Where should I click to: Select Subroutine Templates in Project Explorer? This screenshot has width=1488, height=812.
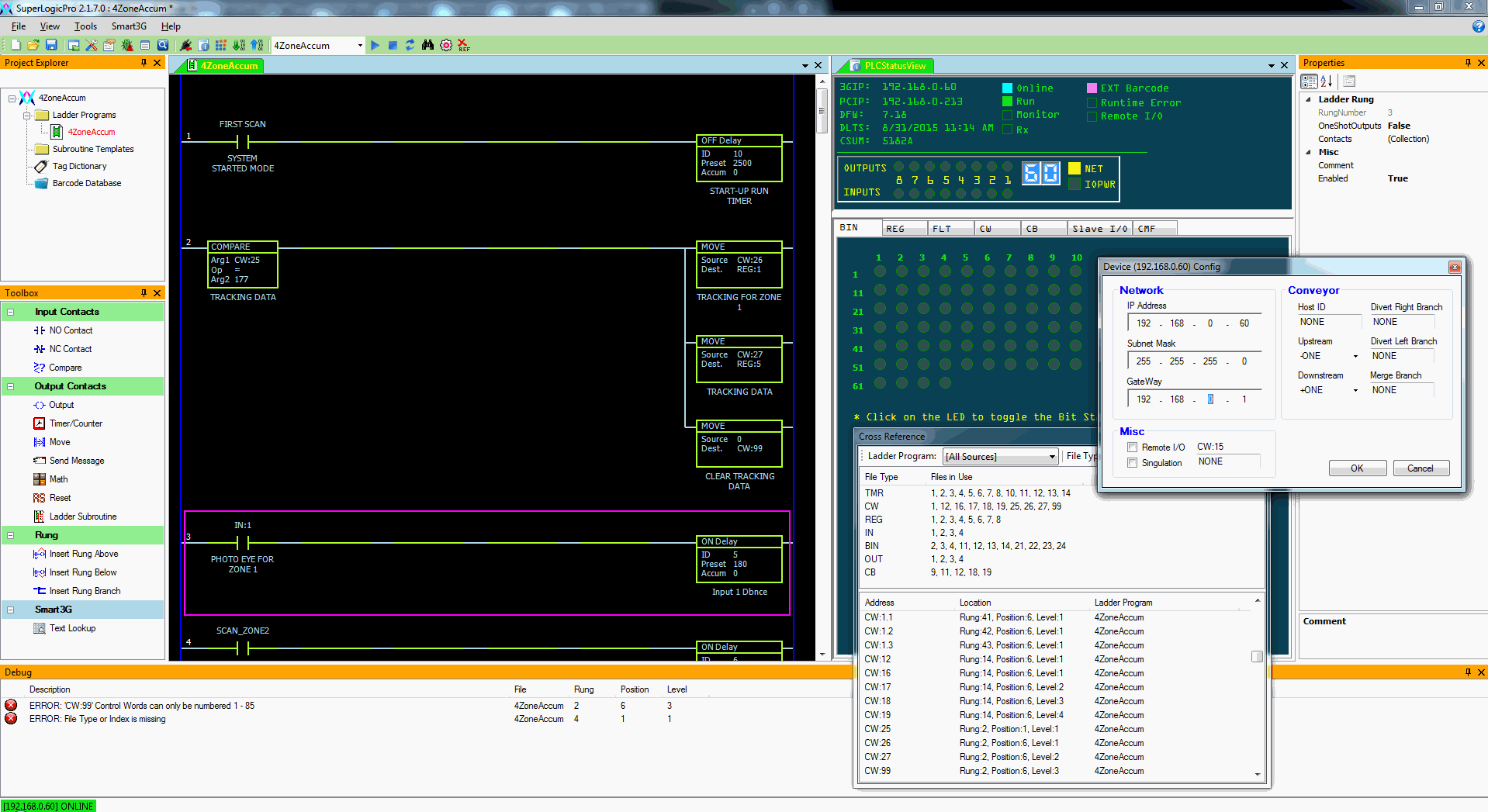pos(93,149)
